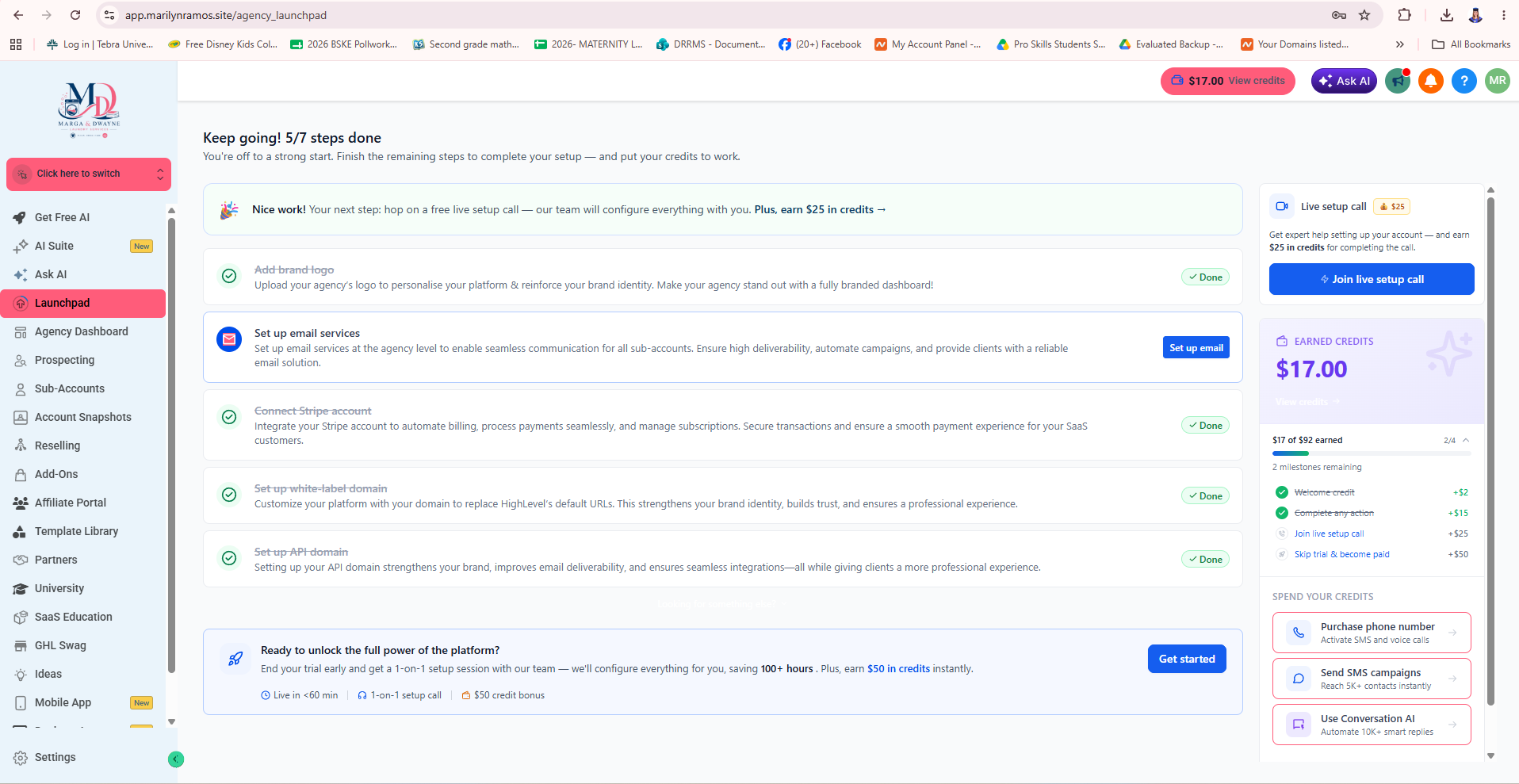Click the Agency Dashboard sidebar icon
This screenshot has height=784, width=1519.
pyautogui.click(x=21, y=331)
